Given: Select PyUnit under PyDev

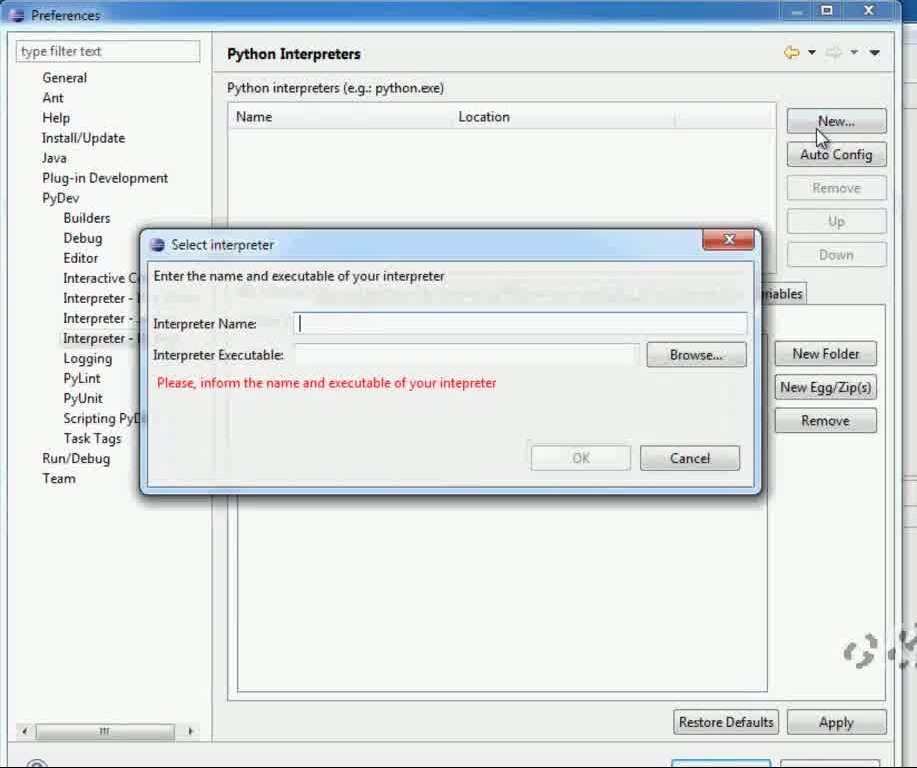Looking at the screenshot, I should click(83, 398).
